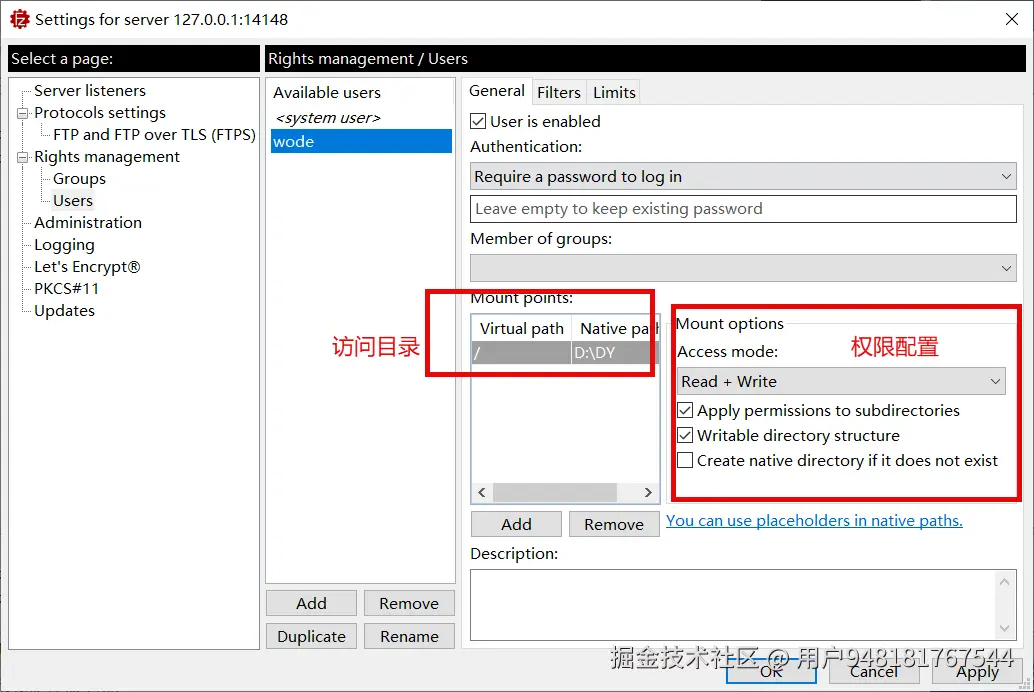This screenshot has width=1034, height=692.
Task: Switch to the General tab
Action: pyautogui.click(x=497, y=91)
